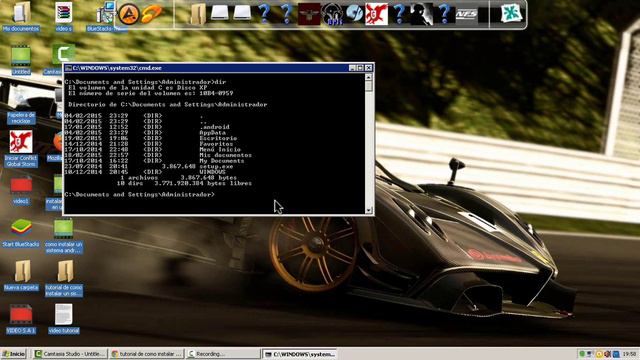The image size is (640, 360).
Task: Open the orange swirl player dock icon
Action: pyautogui.click(x=151, y=14)
